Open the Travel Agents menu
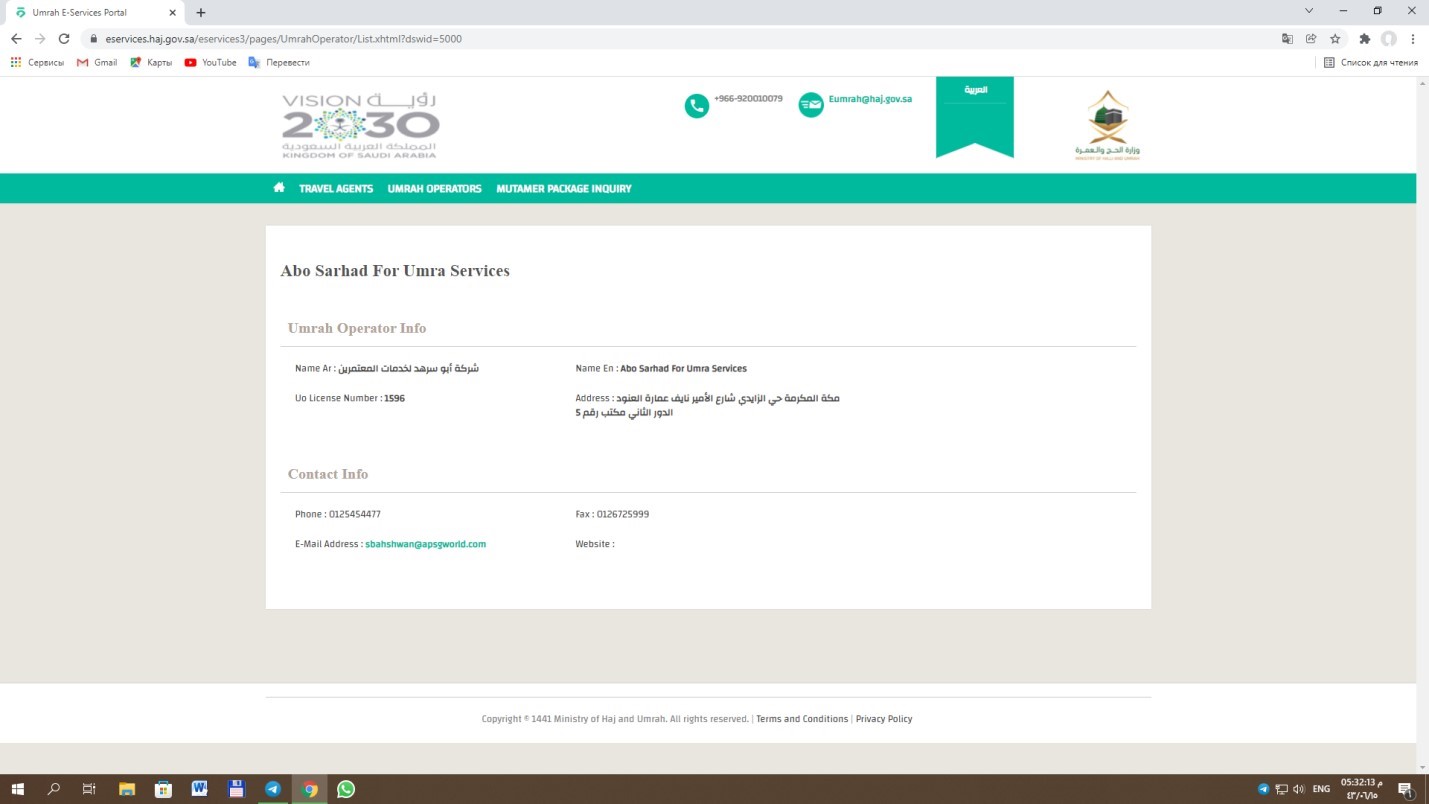The height and width of the screenshot is (804, 1429). (x=336, y=189)
